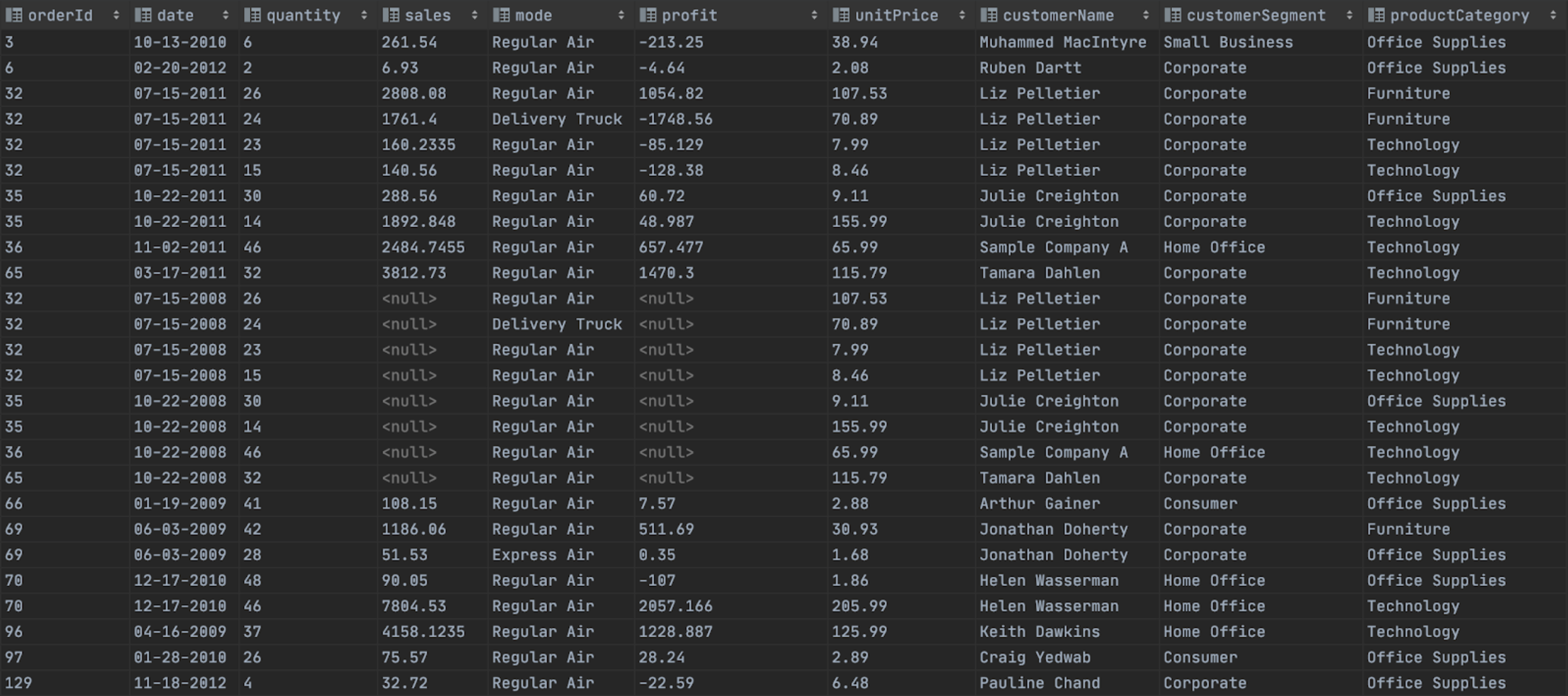The image size is (1568, 696).
Task: Toggle sort arrows on sales column
Action: pyautogui.click(x=474, y=15)
